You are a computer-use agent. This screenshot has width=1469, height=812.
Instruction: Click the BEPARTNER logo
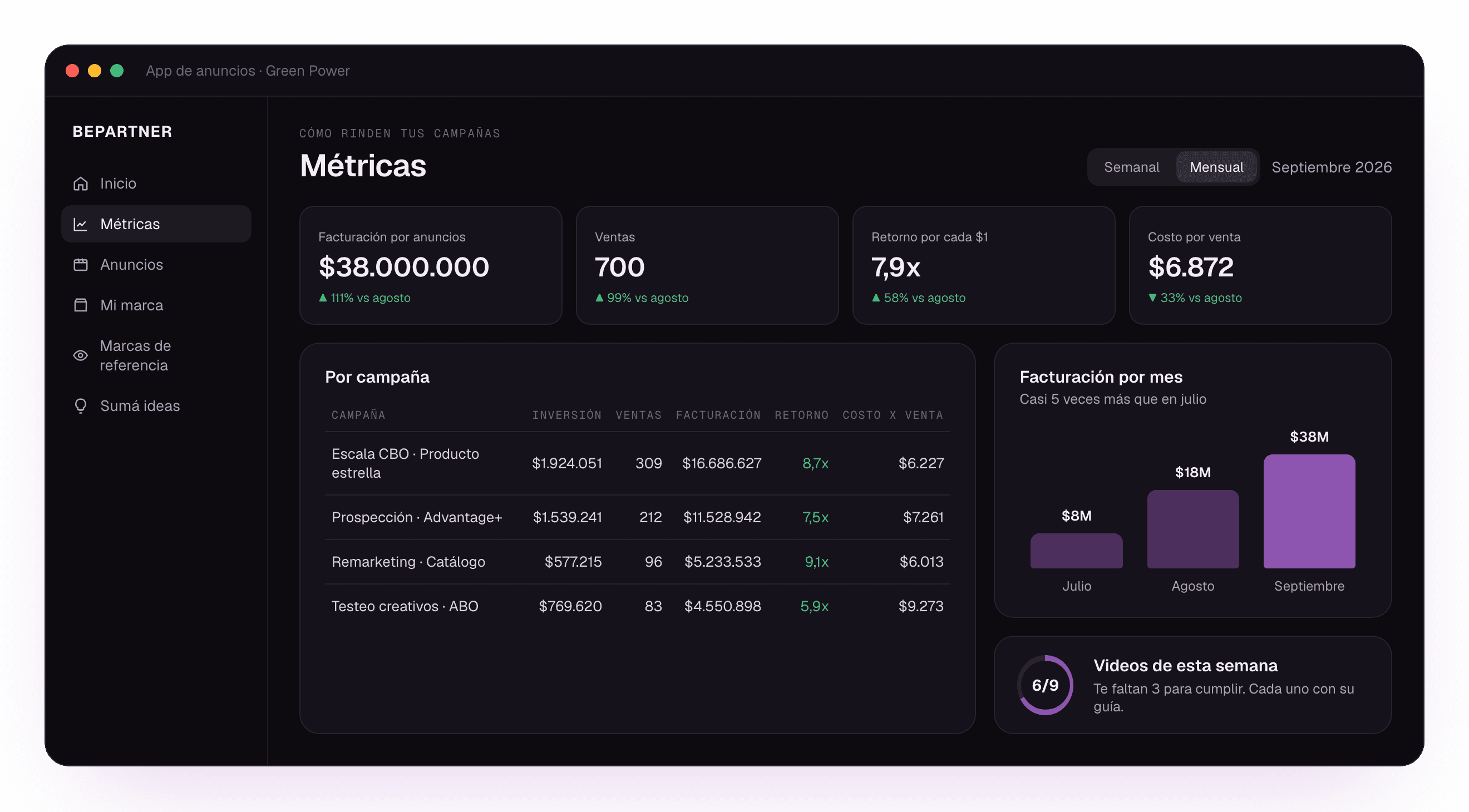click(x=122, y=132)
